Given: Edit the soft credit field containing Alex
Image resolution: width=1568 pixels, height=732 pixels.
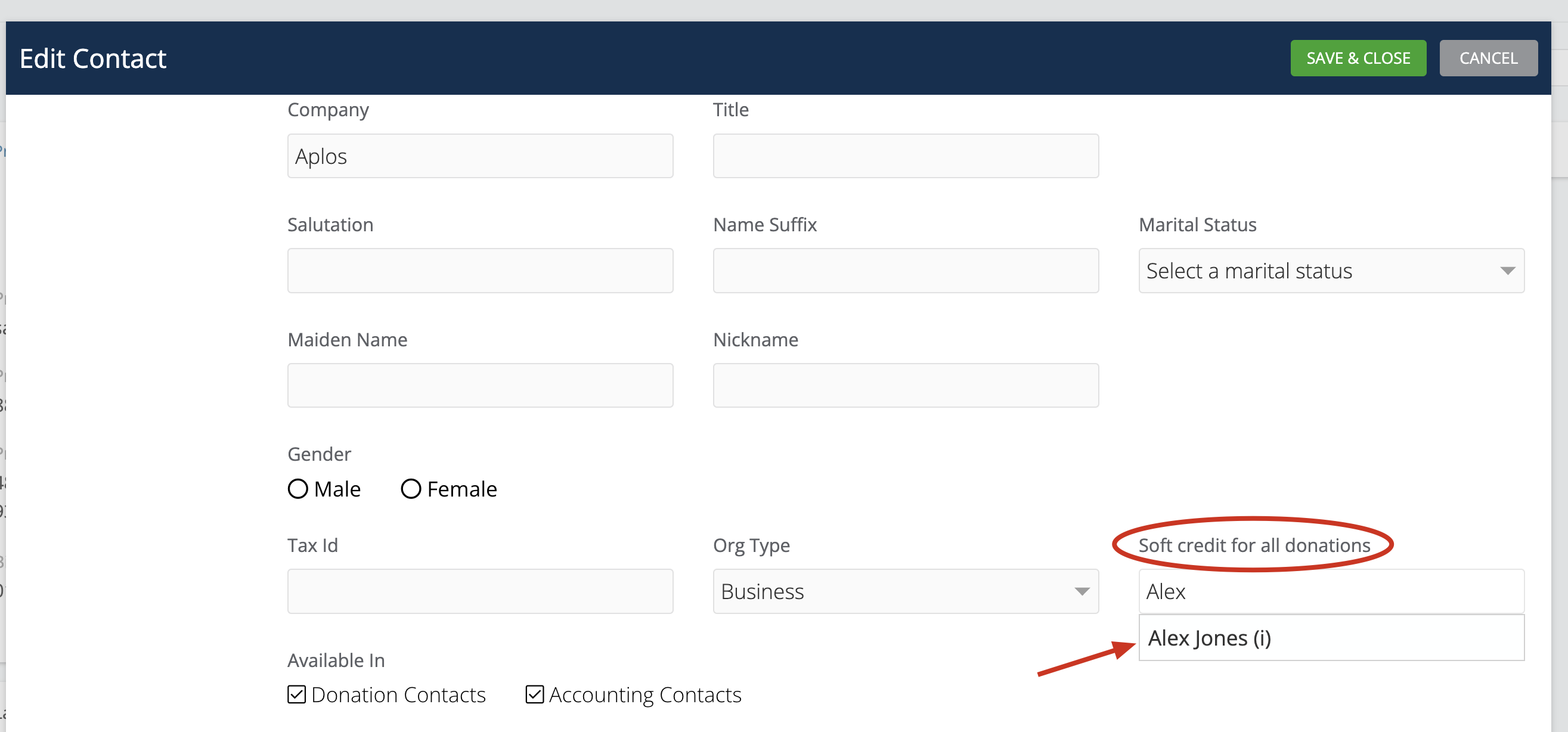Looking at the screenshot, I should pyautogui.click(x=1331, y=591).
